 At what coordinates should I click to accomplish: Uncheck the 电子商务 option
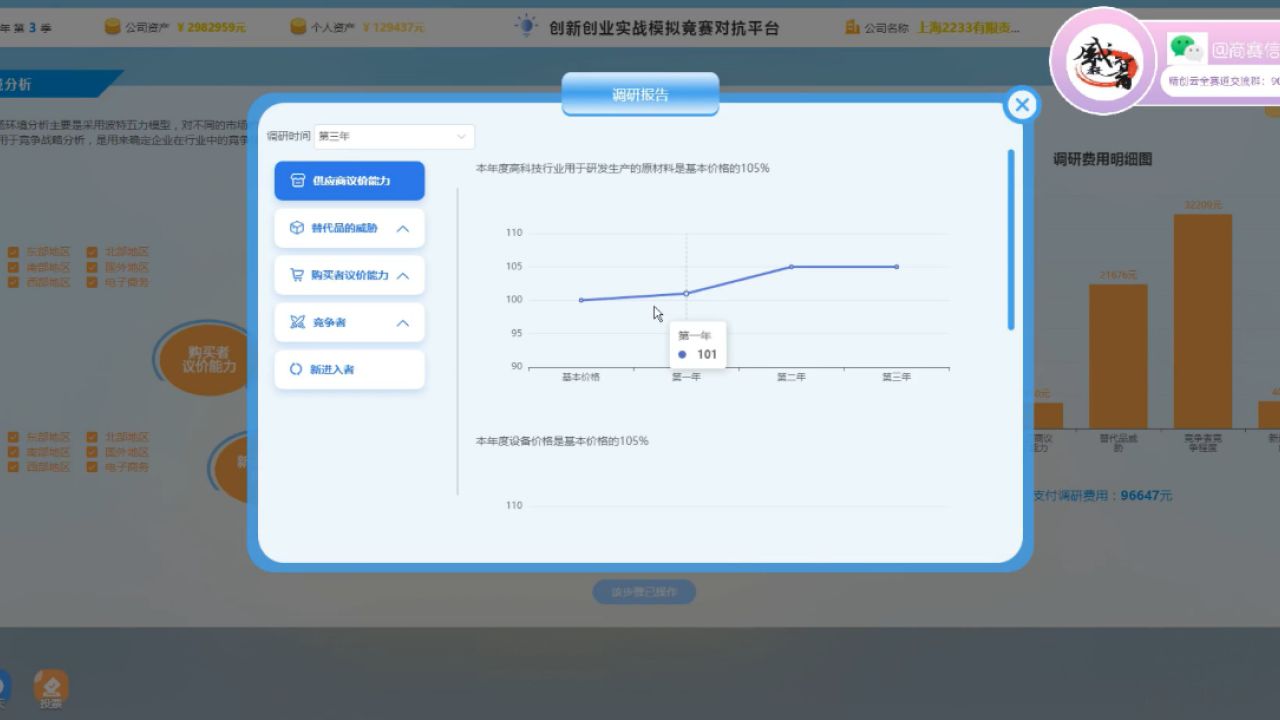(90, 282)
